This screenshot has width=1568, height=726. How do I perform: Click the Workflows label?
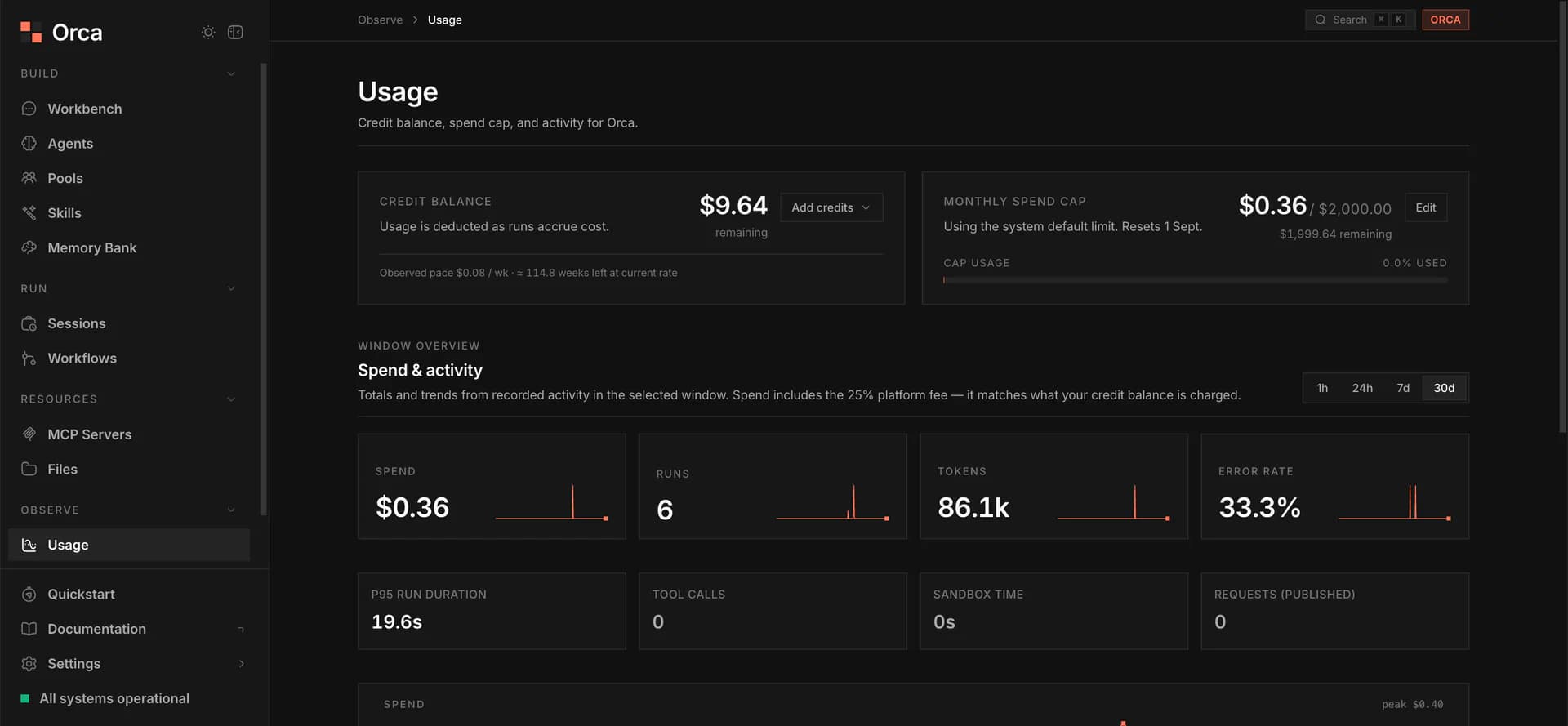coord(82,358)
